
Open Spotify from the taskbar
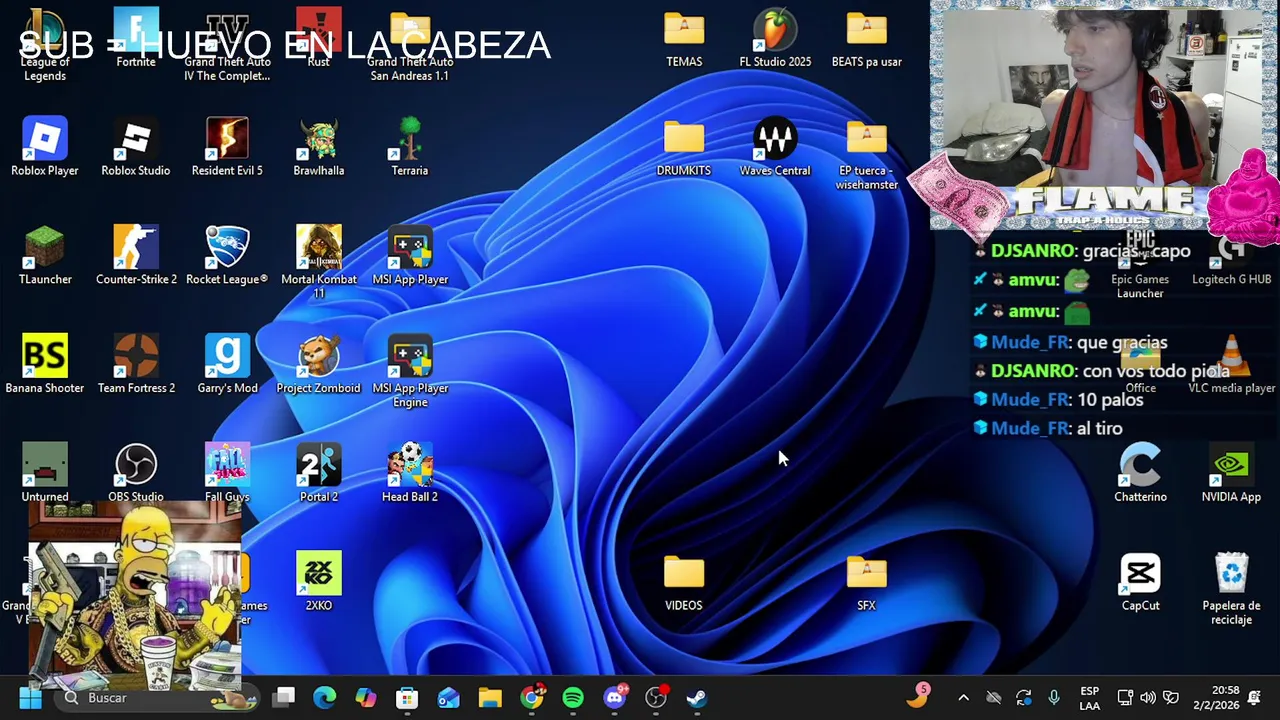coord(573,698)
